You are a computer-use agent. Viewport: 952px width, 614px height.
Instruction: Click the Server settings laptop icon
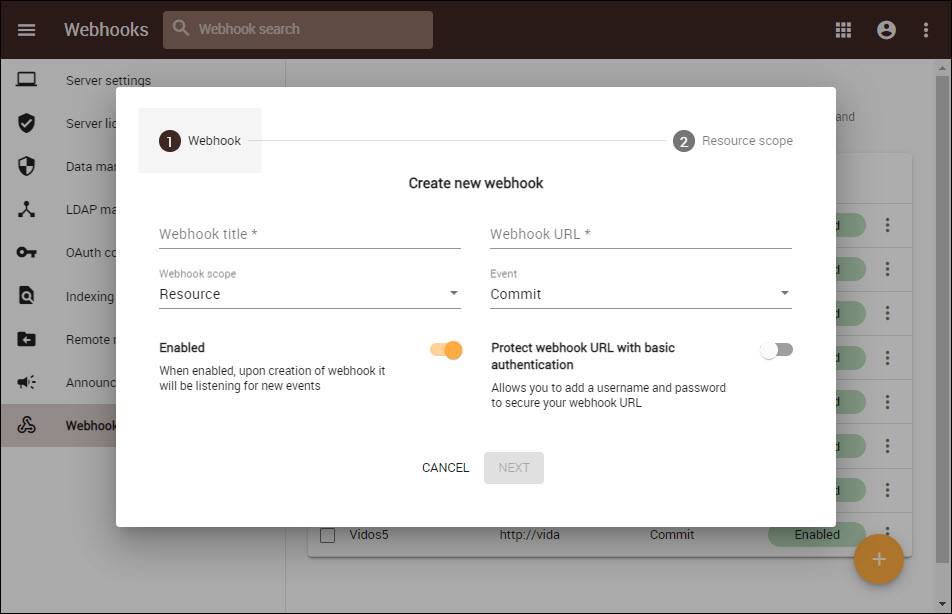coord(27,80)
